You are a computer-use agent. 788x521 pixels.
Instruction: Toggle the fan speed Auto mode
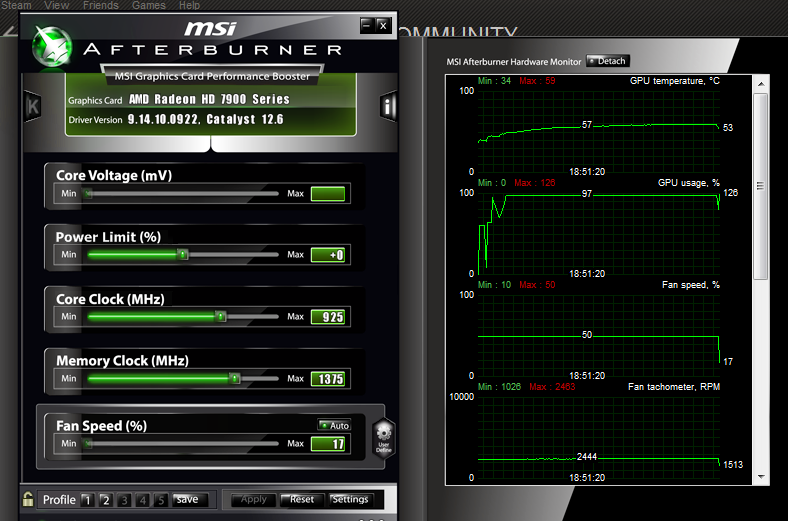[334, 425]
